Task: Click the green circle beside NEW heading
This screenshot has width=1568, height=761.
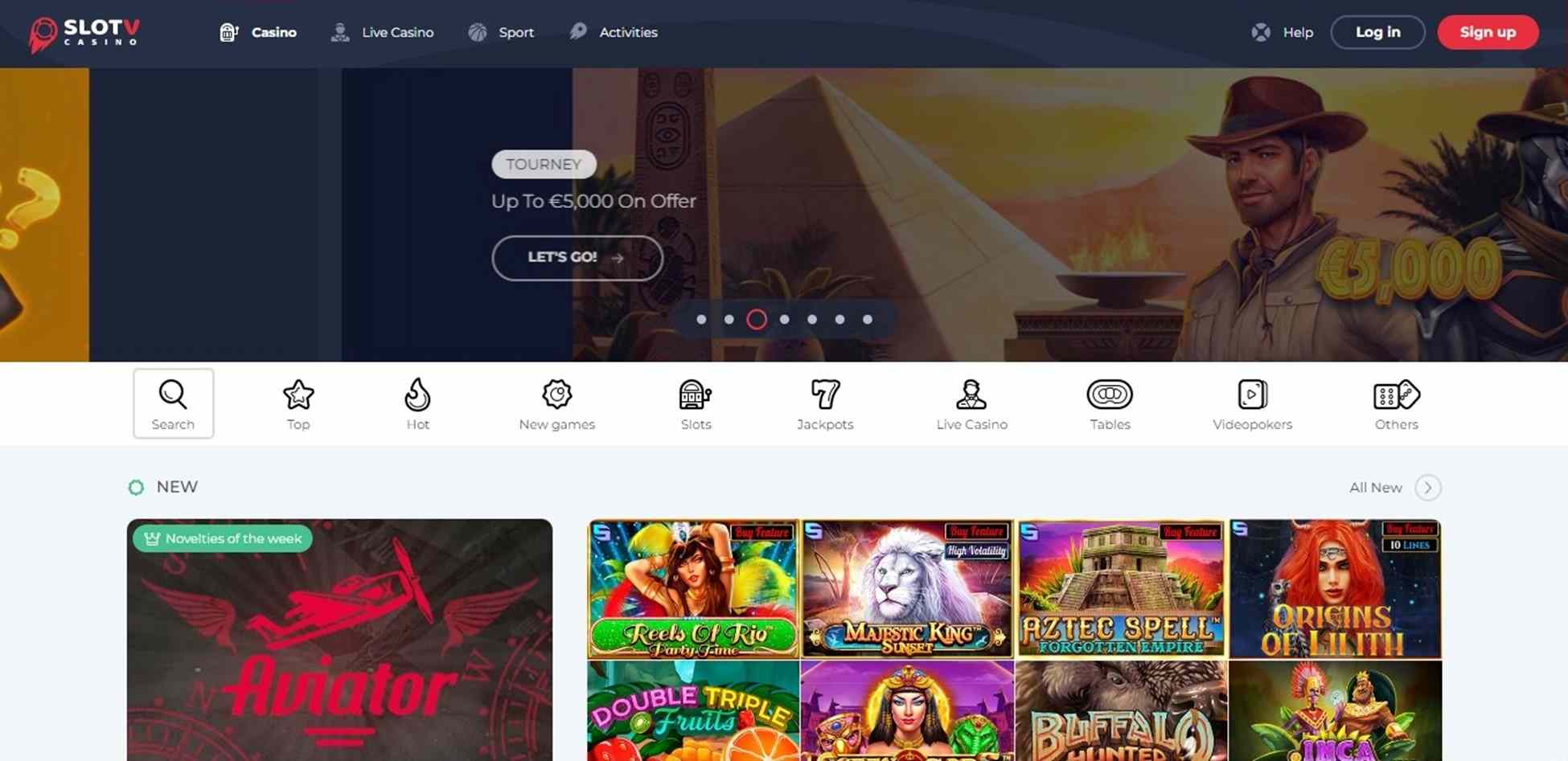Action: (x=136, y=487)
